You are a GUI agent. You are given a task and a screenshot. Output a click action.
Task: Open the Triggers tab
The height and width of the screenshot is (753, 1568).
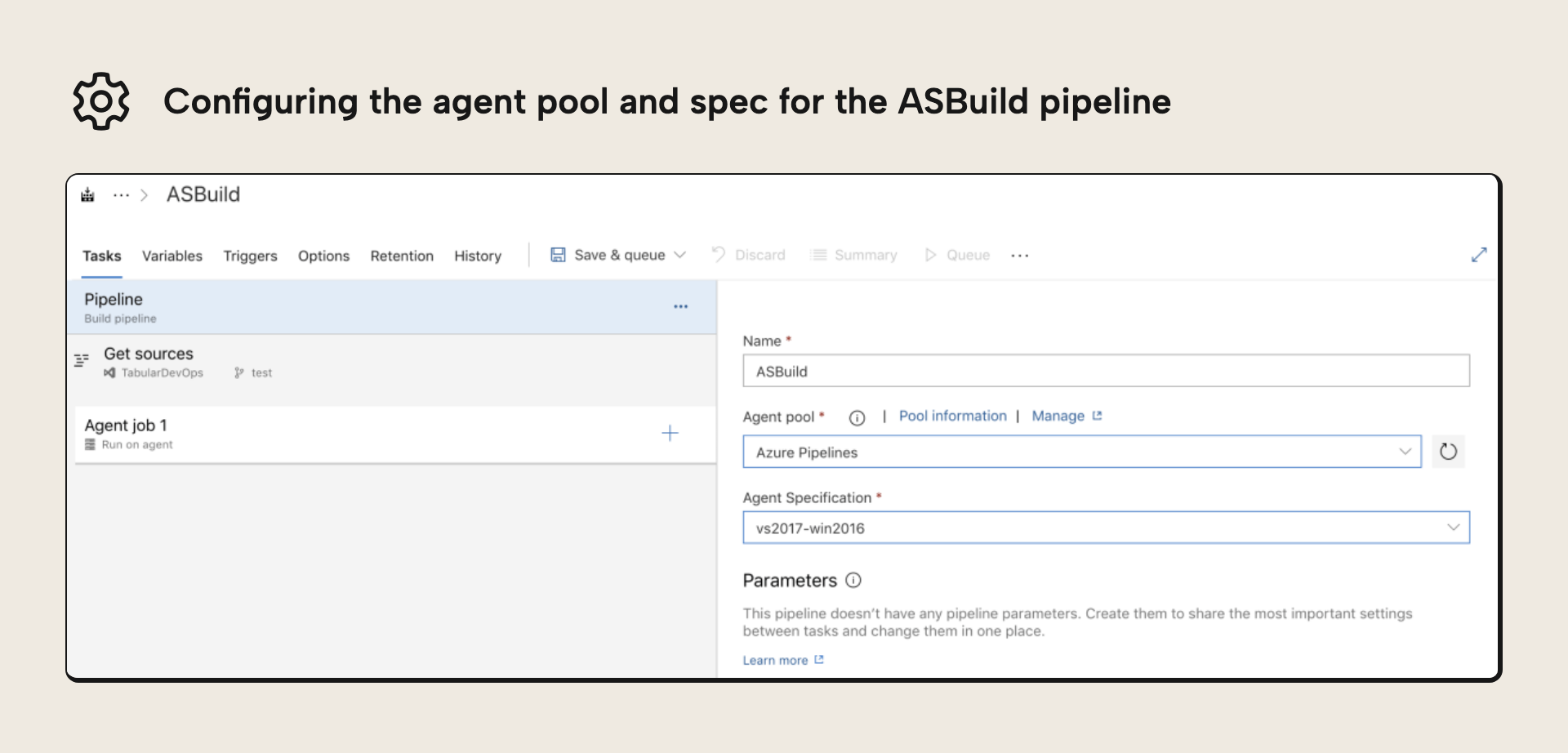coord(250,256)
